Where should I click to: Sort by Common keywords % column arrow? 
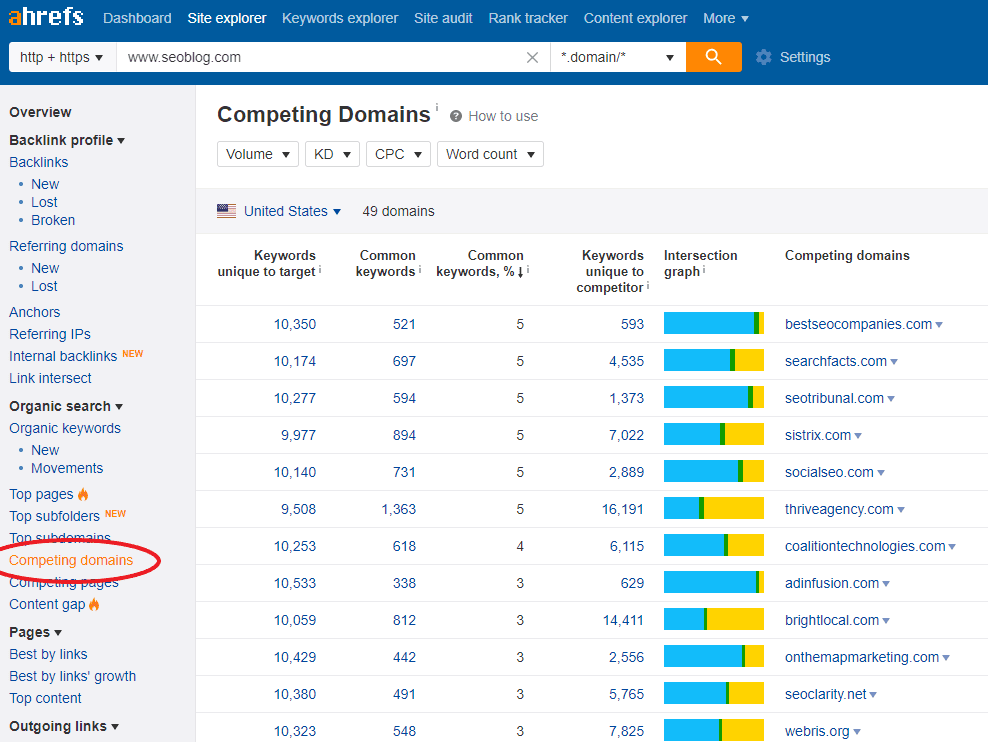[x=520, y=272]
